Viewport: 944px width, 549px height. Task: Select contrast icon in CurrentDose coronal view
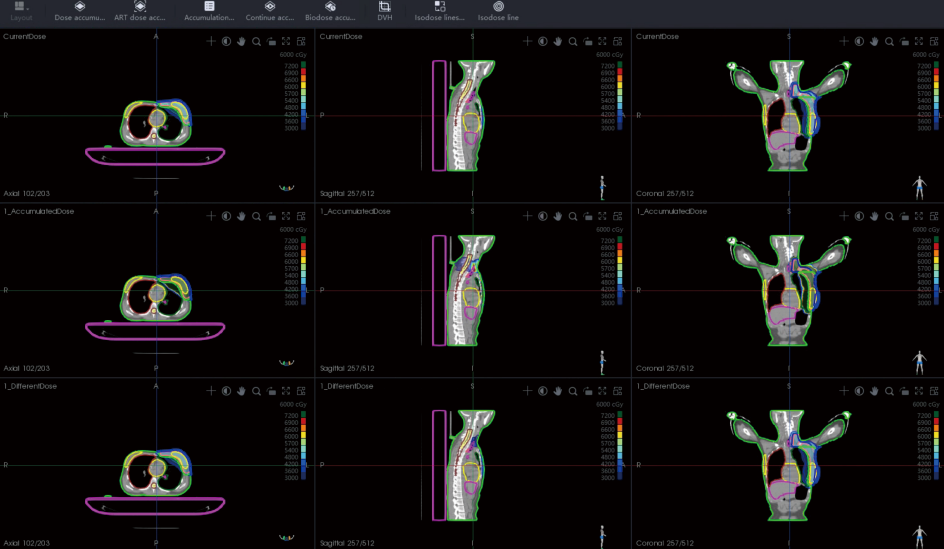coord(859,41)
